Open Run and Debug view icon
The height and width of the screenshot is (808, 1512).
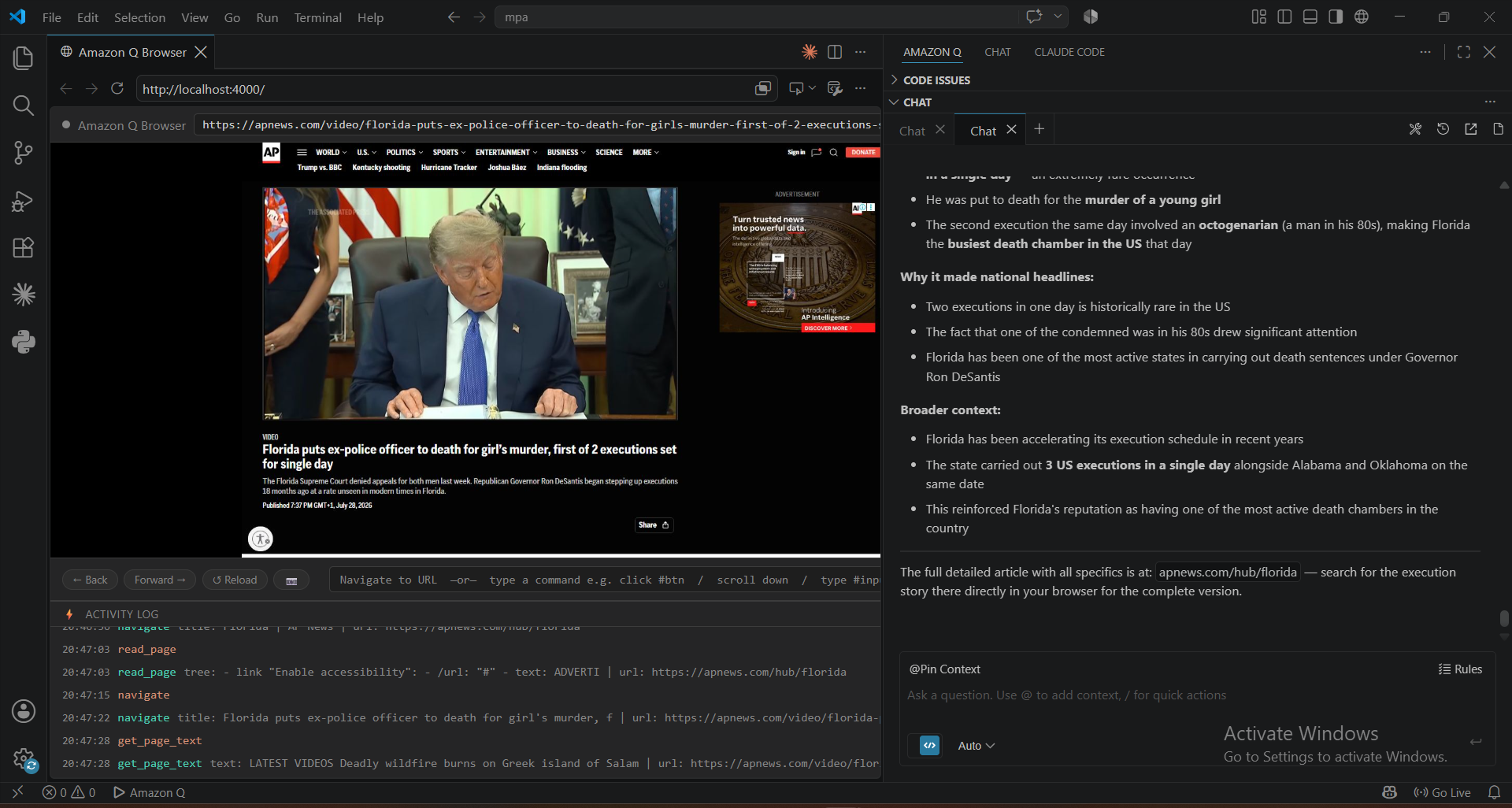point(24,201)
